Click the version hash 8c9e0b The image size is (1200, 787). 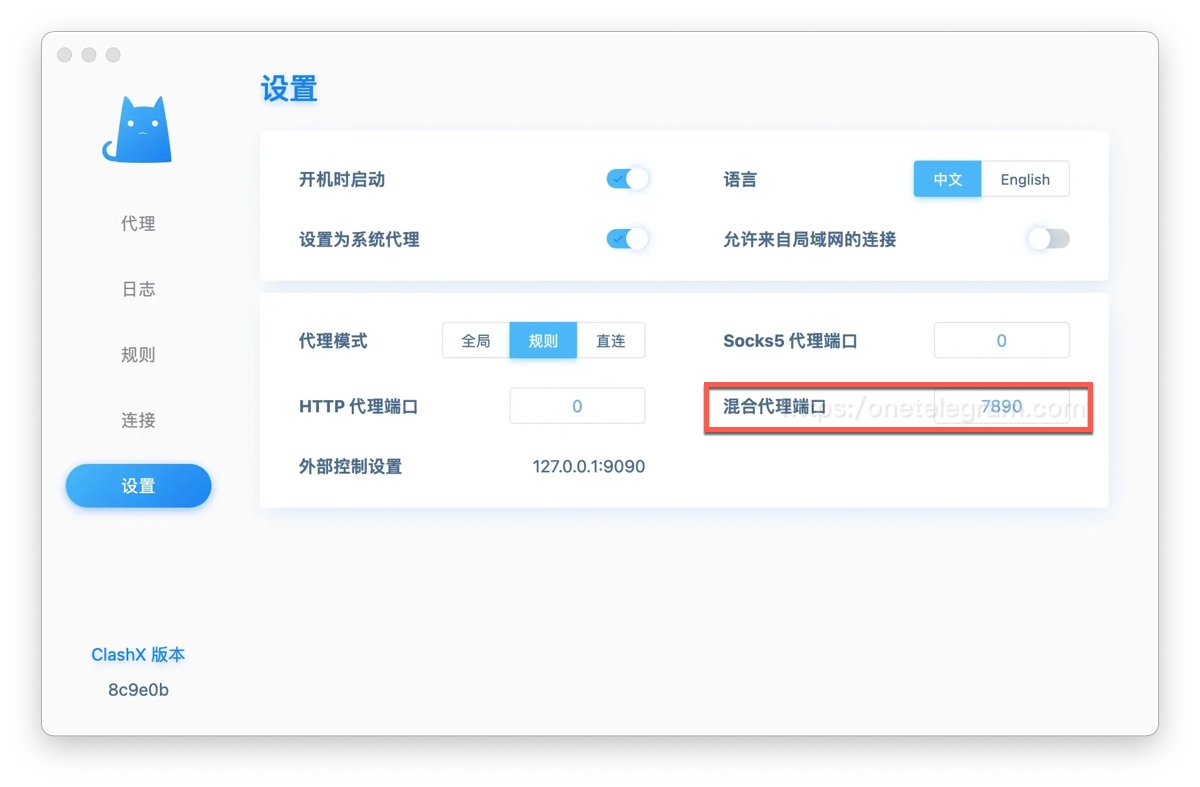click(x=138, y=690)
